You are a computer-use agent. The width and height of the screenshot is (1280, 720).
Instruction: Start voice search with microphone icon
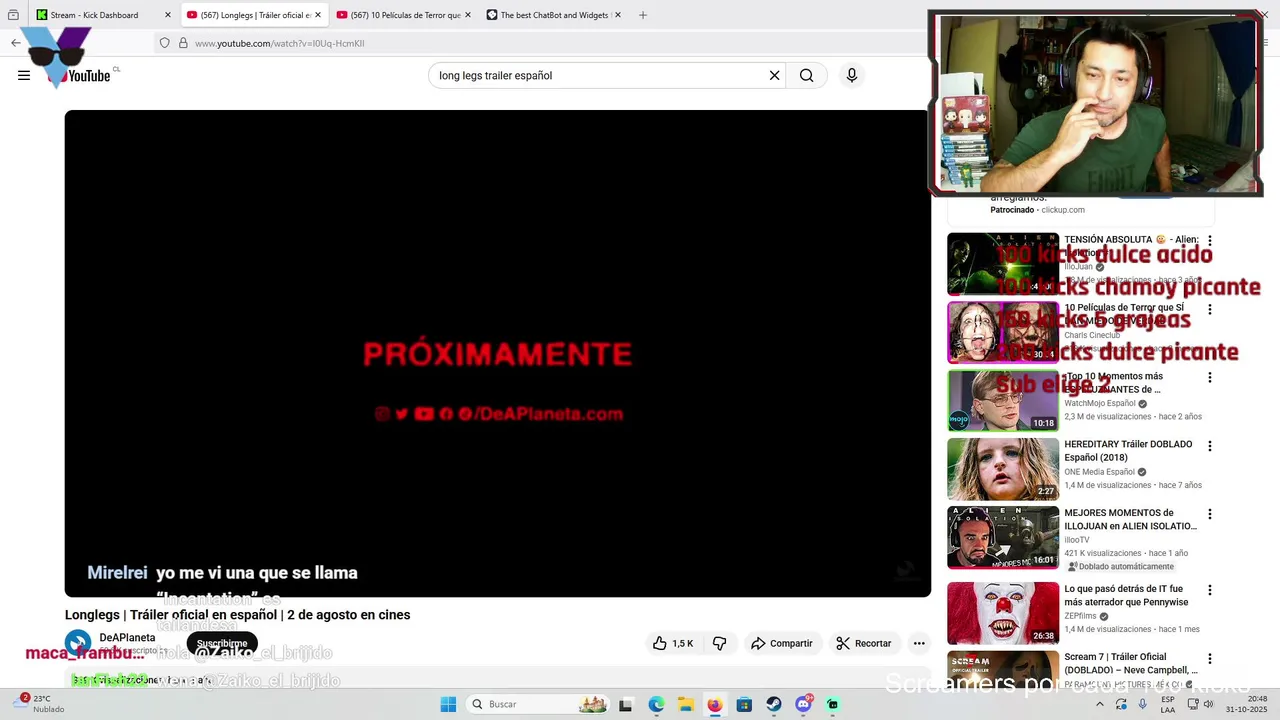point(852,75)
